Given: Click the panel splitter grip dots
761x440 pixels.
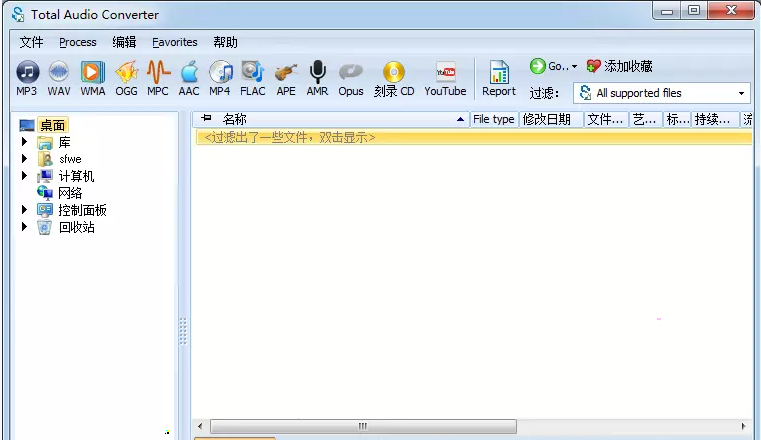Looking at the screenshot, I should (183, 331).
